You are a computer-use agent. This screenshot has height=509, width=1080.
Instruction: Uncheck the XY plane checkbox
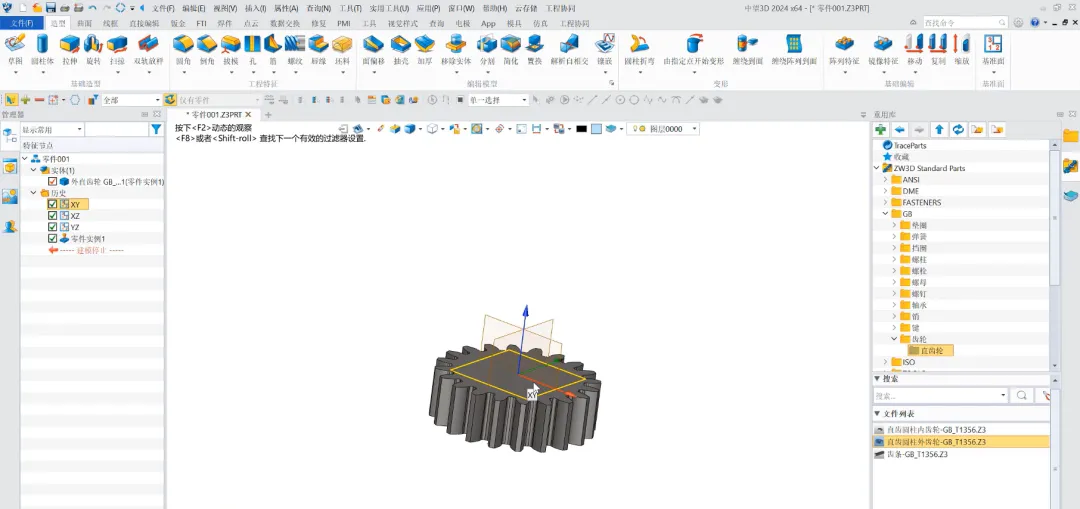click(x=53, y=204)
